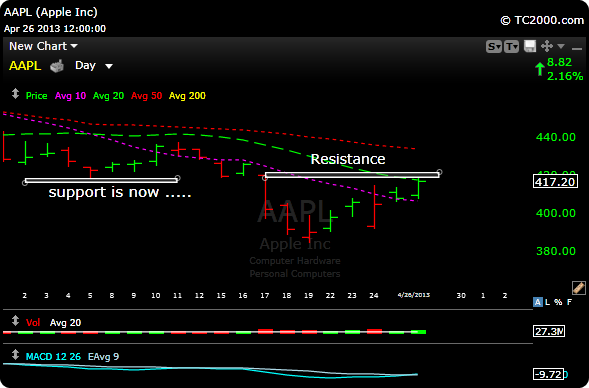Viewport: 589px width, 388px height.
Task: Select the Avg 200 moving average label
Action: point(187,96)
